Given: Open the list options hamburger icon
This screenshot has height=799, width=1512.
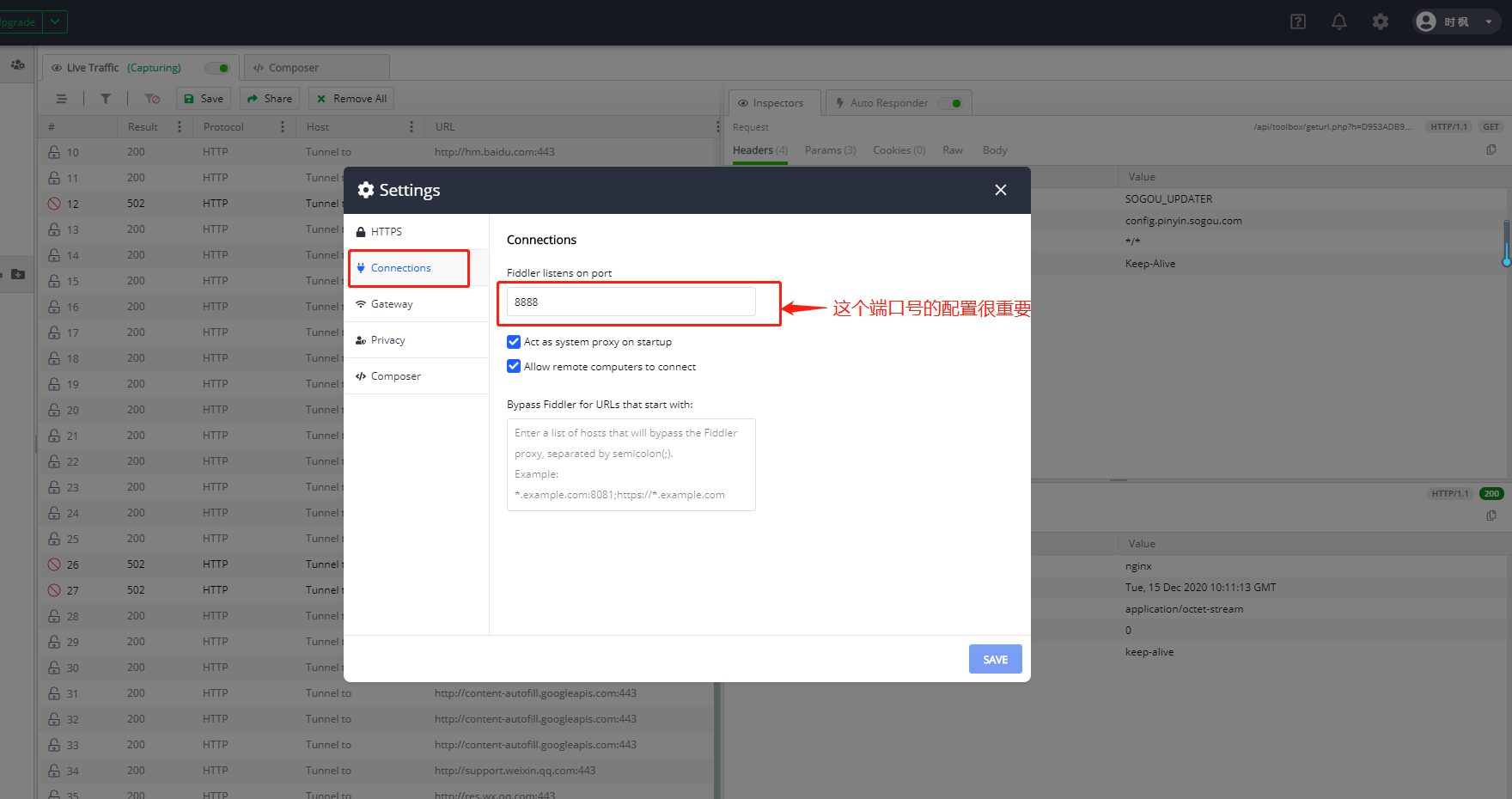Looking at the screenshot, I should (x=61, y=98).
